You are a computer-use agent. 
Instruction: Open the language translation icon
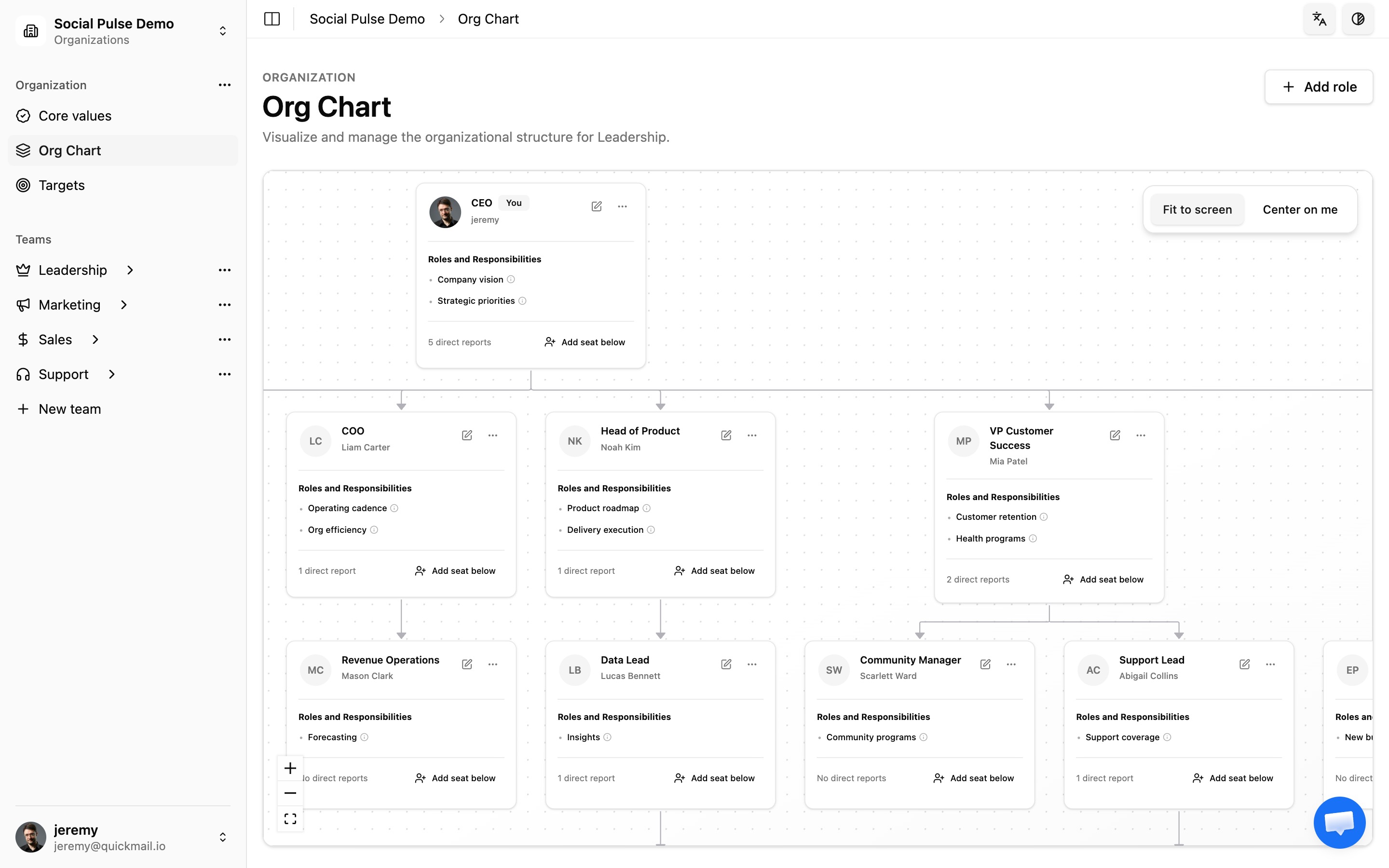(1319, 19)
